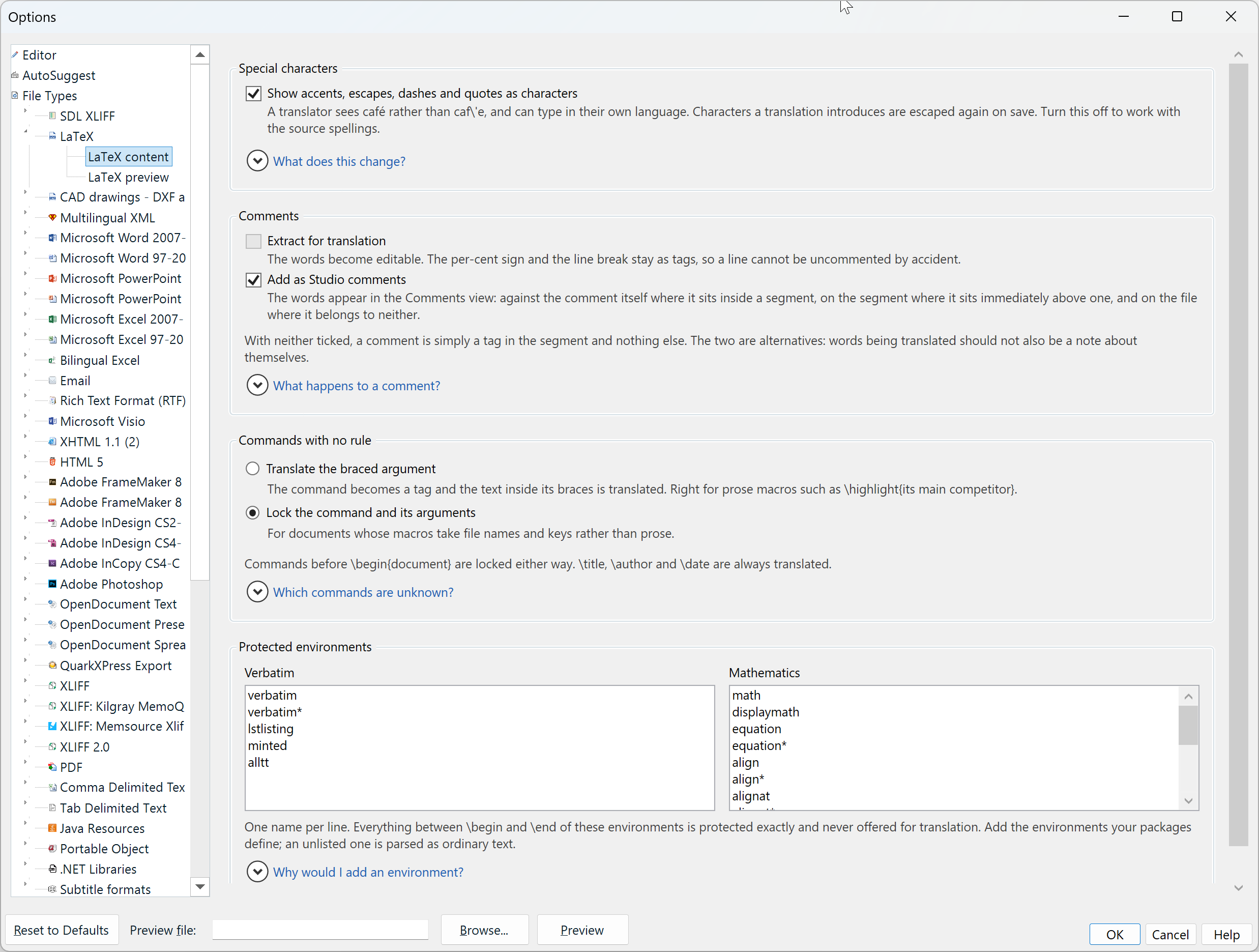The height and width of the screenshot is (952, 1259).
Task: Select LaTeX content tree item
Action: tap(128, 157)
